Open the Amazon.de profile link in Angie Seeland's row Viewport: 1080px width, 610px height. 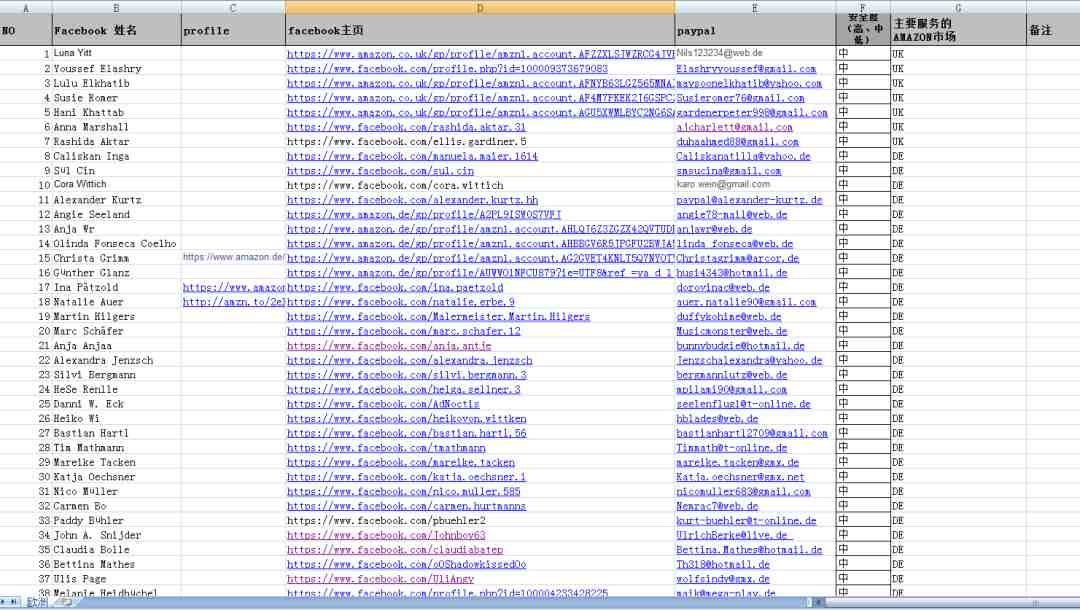[x=424, y=215]
